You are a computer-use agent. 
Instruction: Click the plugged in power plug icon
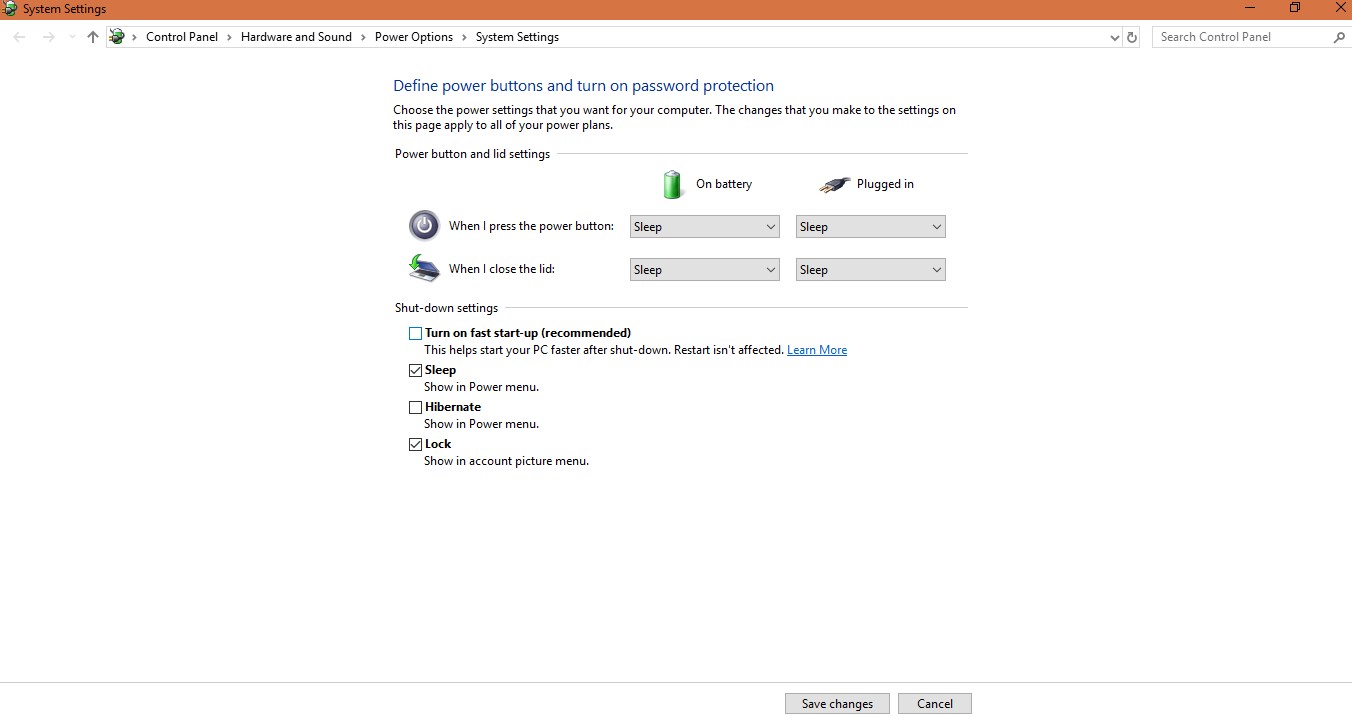point(834,185)
